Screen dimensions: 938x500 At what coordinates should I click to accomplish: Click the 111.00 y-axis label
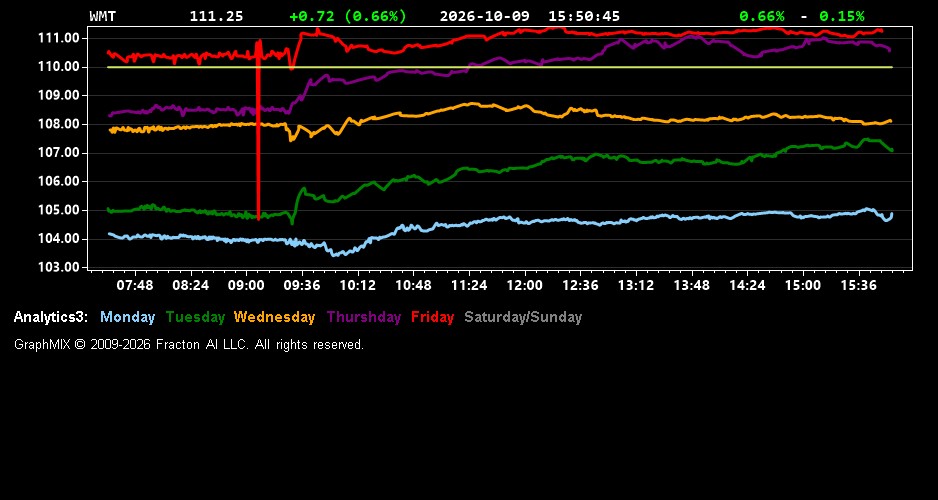coord(59,38)
